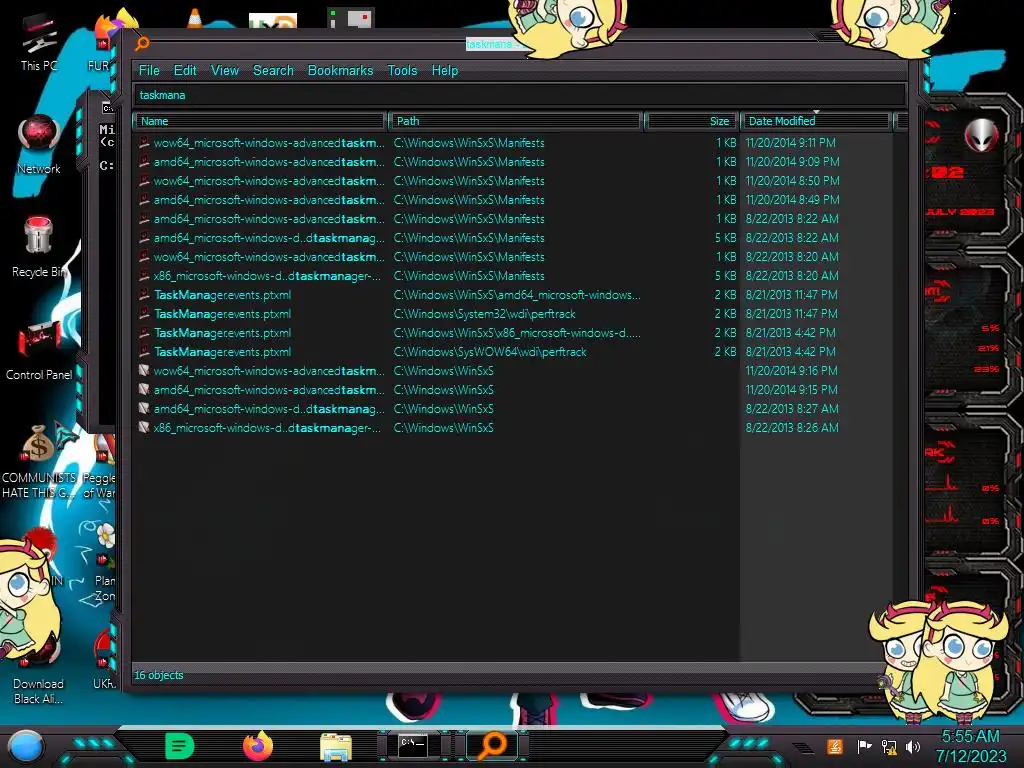Click the search box containing taskmana
This screenshot has height=768, width=1024.
[520, 95]
